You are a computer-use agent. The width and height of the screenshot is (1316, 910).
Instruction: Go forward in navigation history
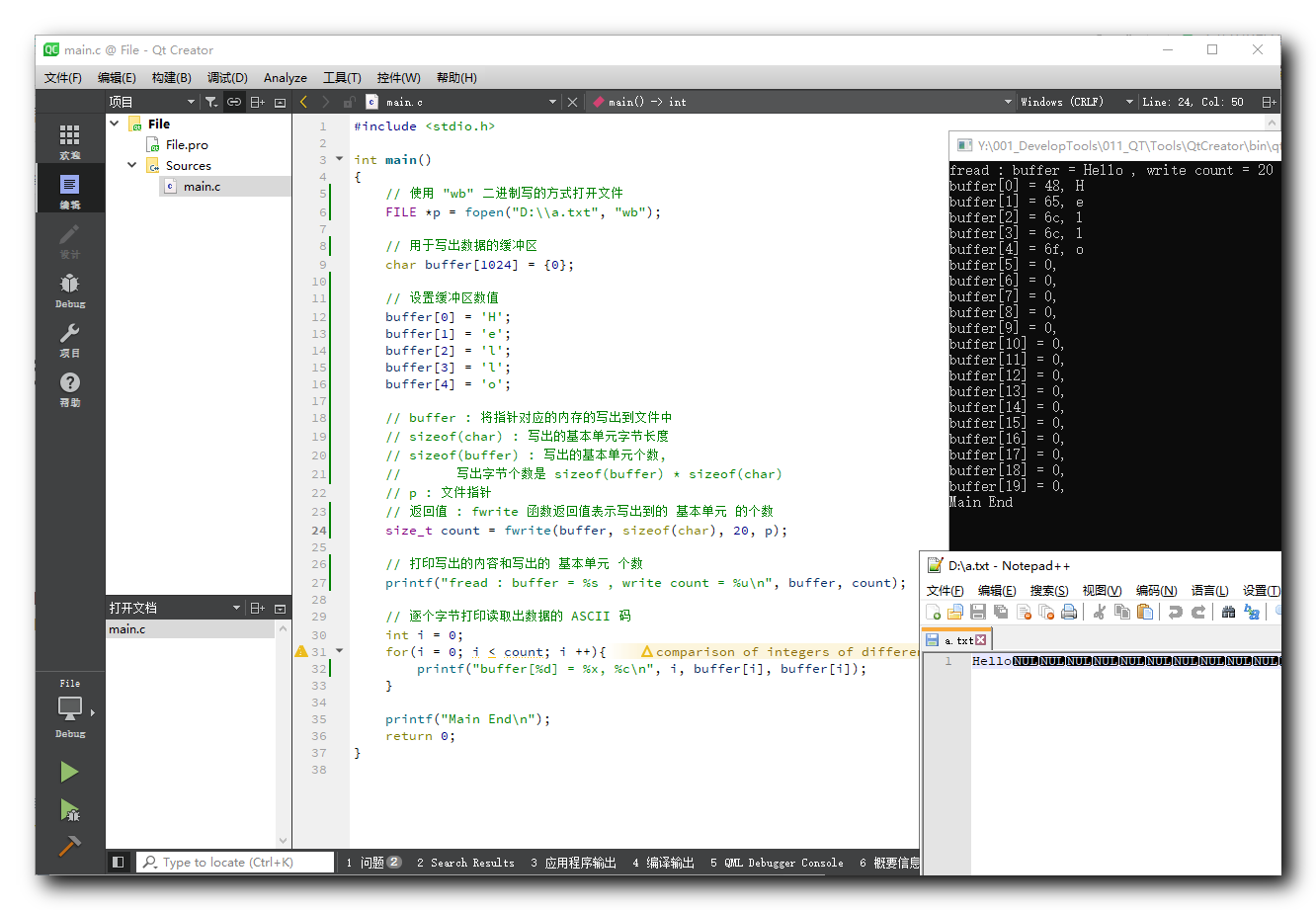[325, 102]
